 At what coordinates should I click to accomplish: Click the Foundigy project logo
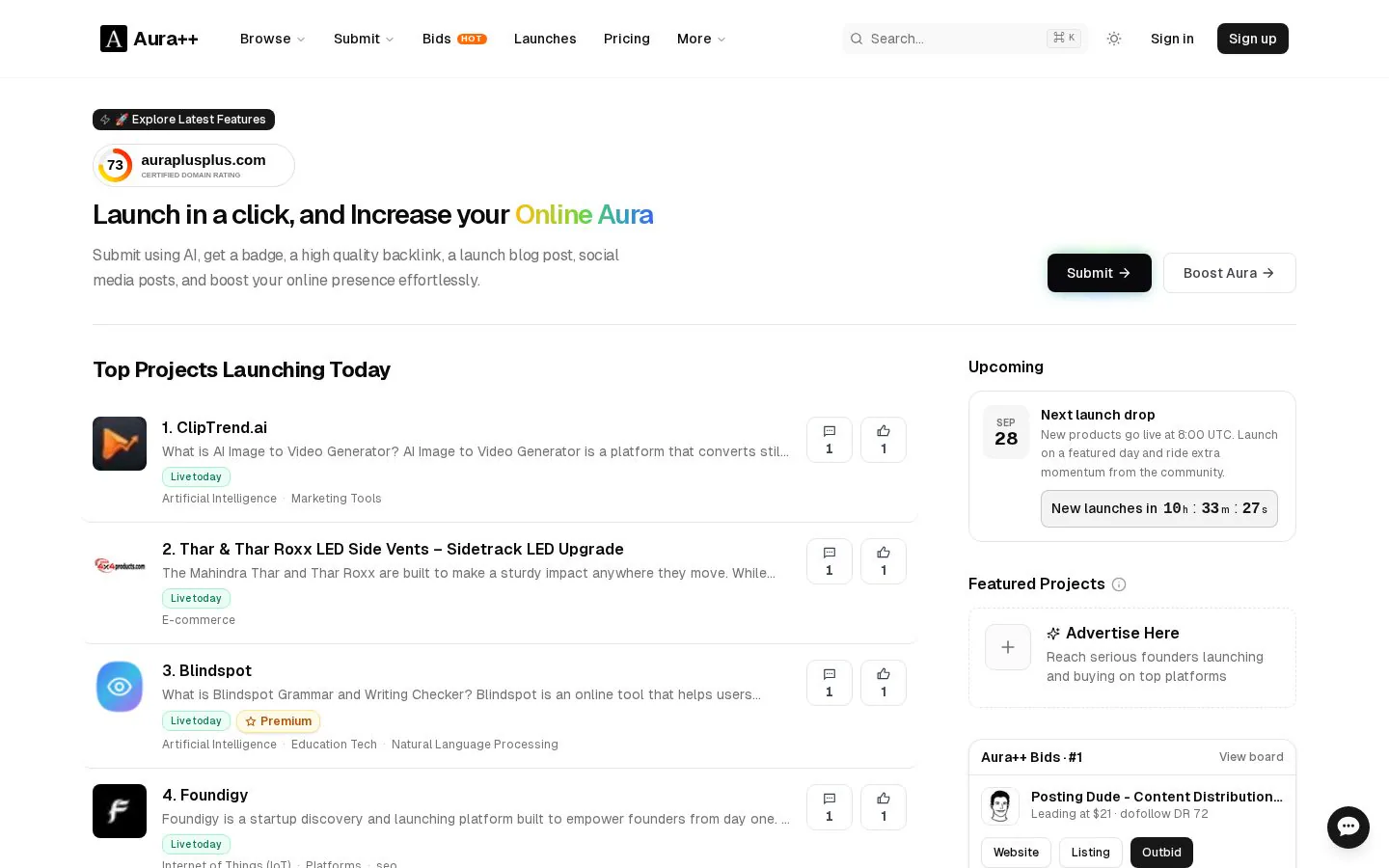(120, 811)
